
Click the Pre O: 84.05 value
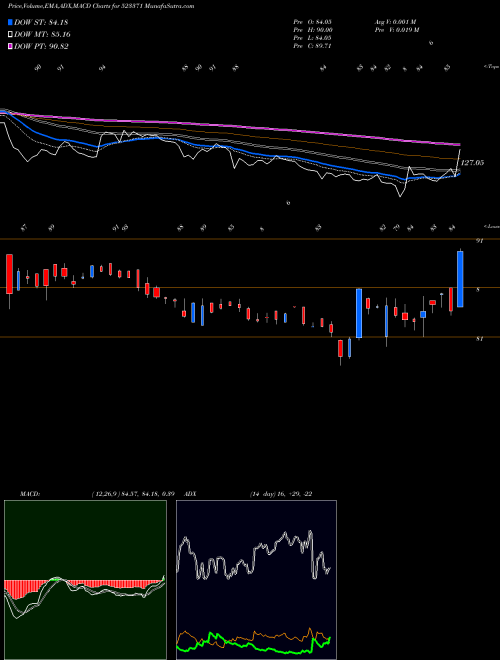tap(313, 22)
